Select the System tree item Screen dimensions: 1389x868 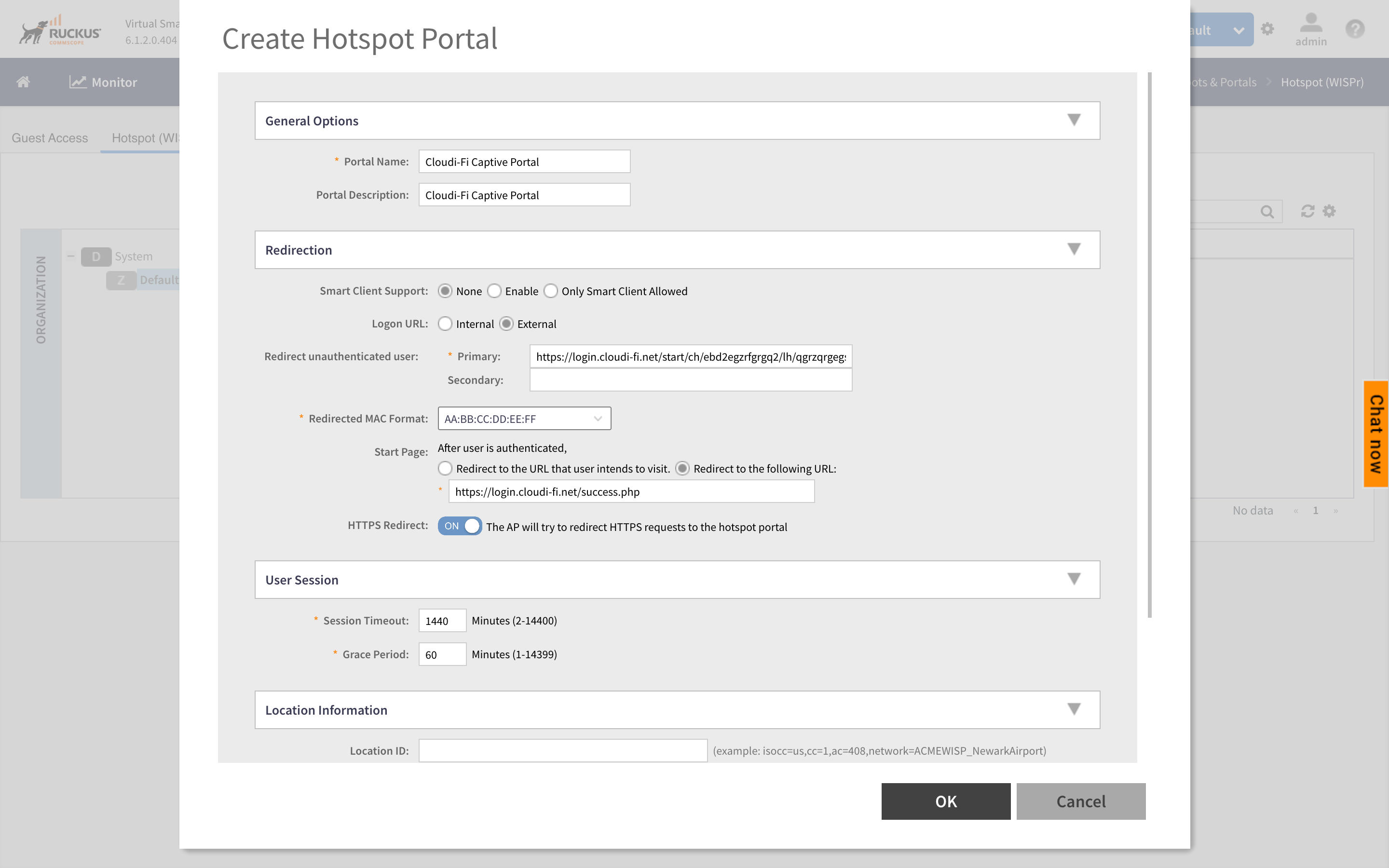click(134, 257)
